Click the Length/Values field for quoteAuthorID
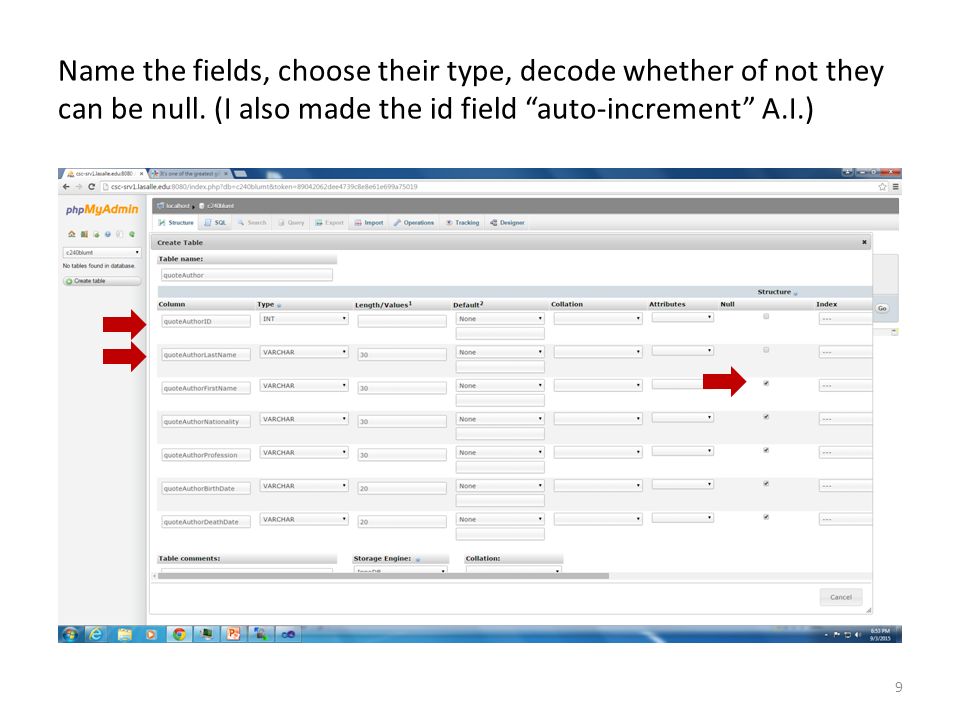The image size is (960, 720). pos(402,321)
